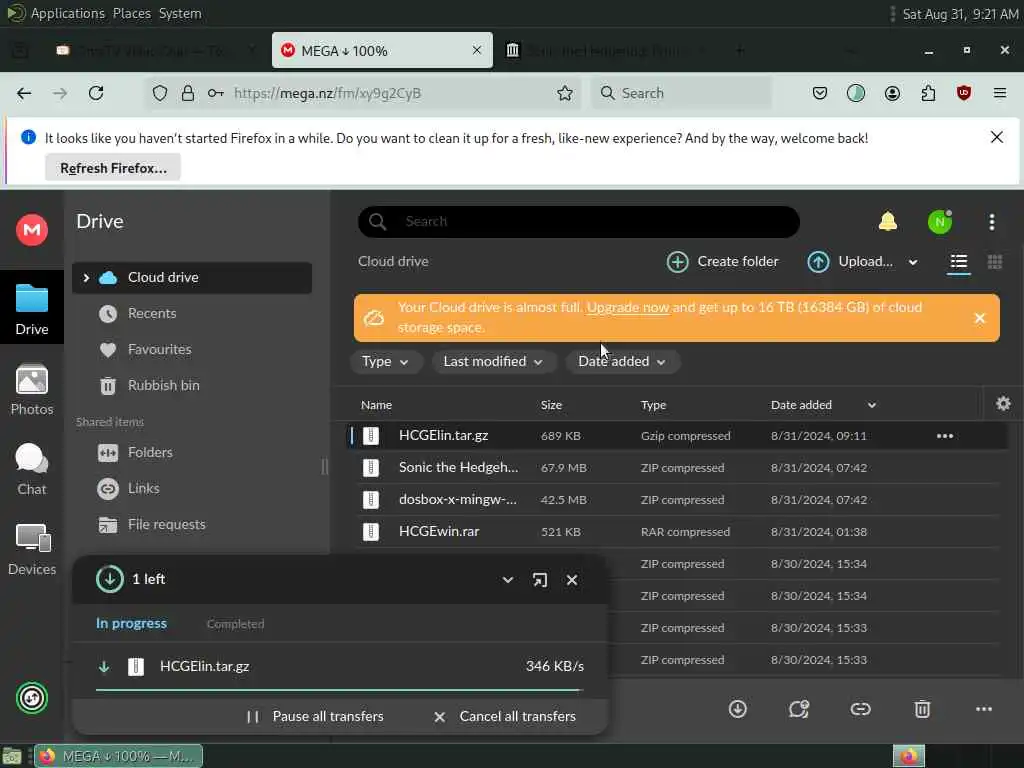Click the trash icon in bottom toolbar
The width and height of the screenshot is (1024, 768).
(921, 709)
